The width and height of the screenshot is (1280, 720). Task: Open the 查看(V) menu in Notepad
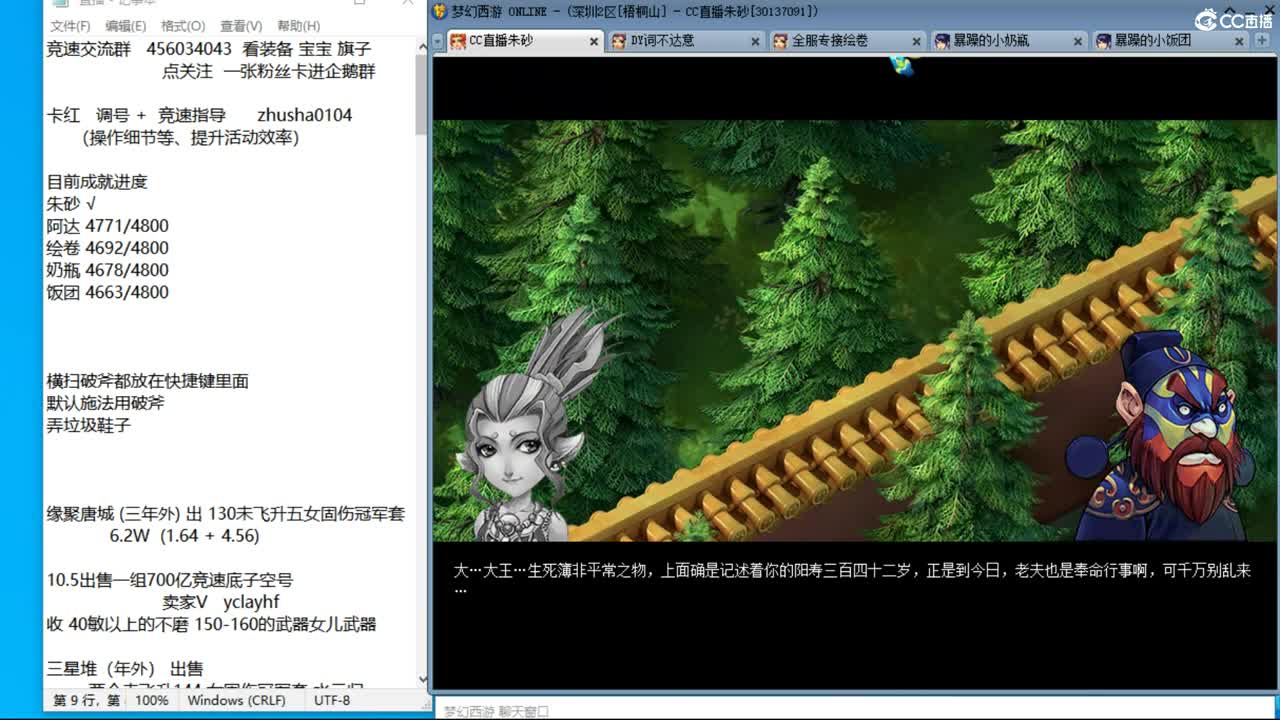coord(241,26)
